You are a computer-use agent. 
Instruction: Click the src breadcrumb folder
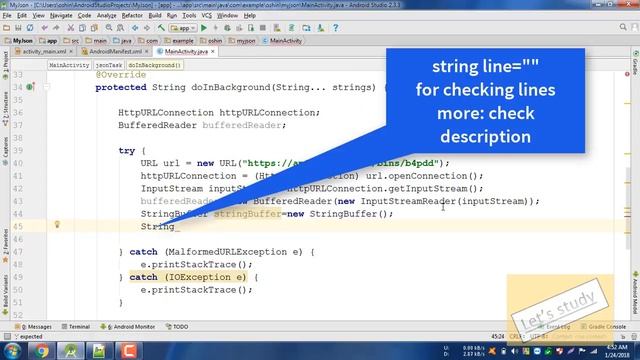[71, 41]
